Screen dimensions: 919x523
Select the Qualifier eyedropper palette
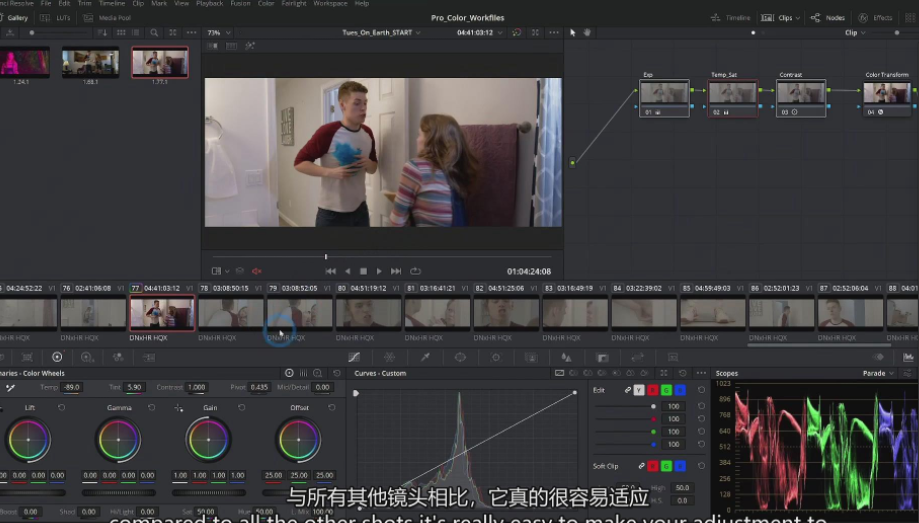tap(425, 357)
